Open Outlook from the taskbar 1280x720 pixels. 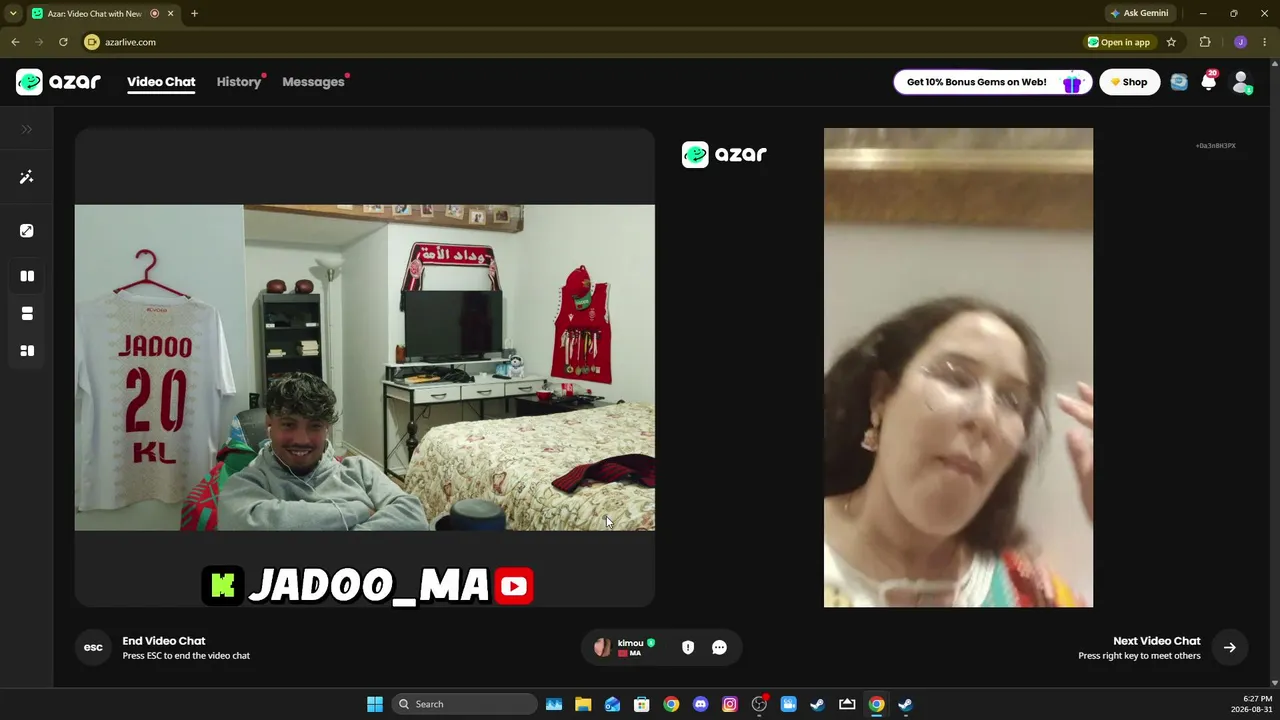tap(612, 704)
